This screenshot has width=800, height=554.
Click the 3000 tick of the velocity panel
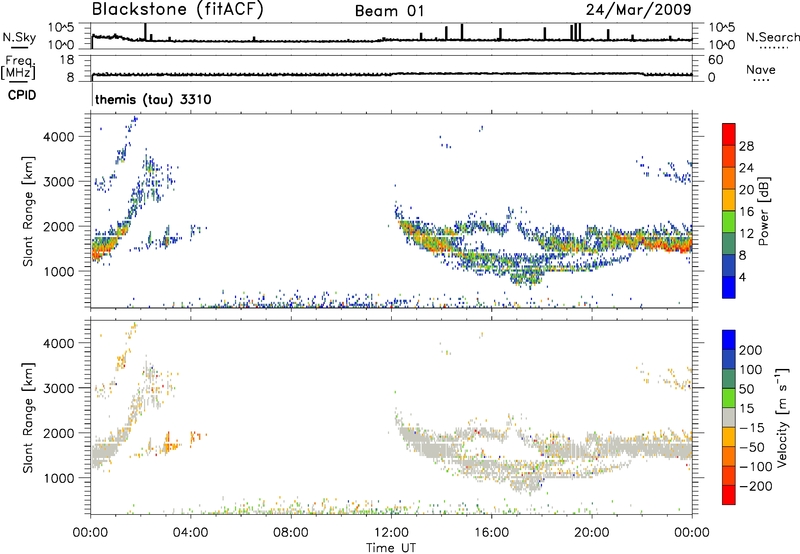pyautogui.click(x=58, y=388)
